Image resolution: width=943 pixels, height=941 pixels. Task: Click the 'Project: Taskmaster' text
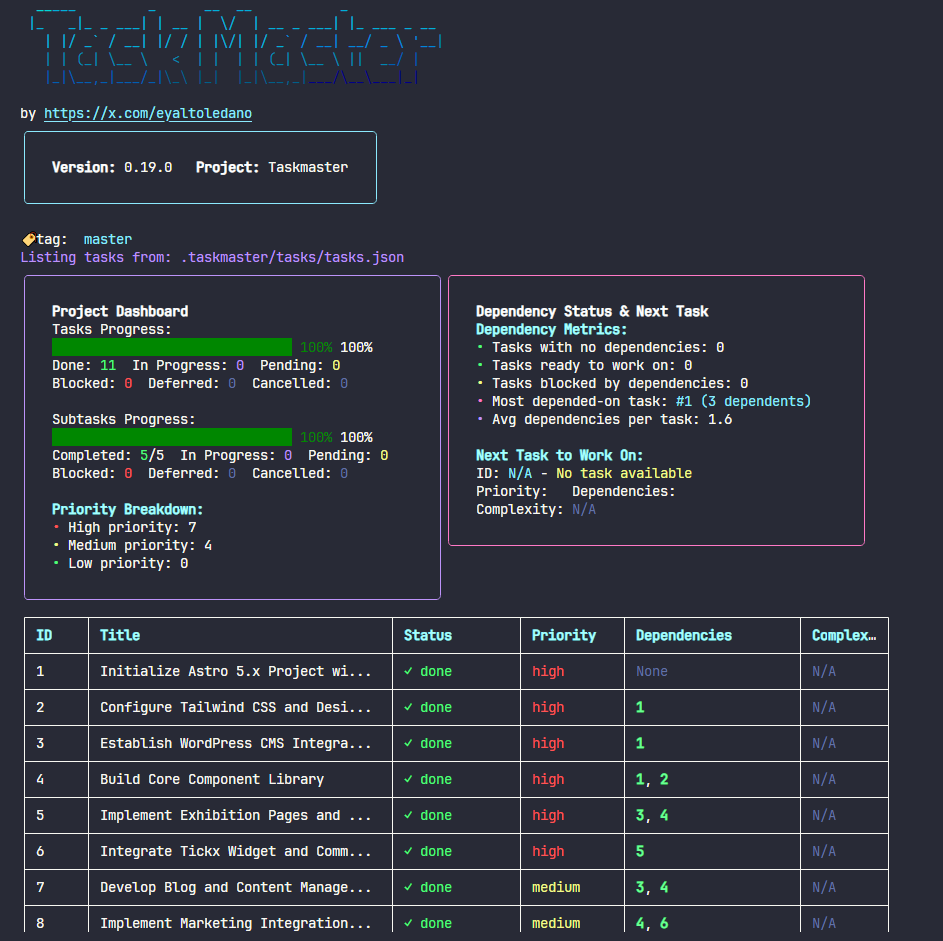click(272, 167)
